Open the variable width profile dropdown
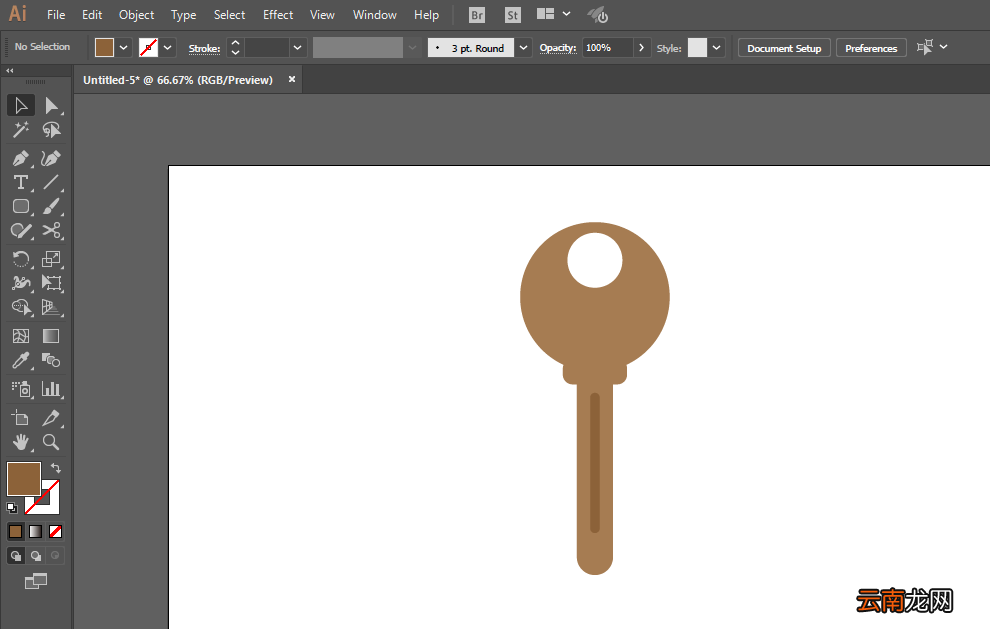The image size is (990, 629). tap(412, 48)
